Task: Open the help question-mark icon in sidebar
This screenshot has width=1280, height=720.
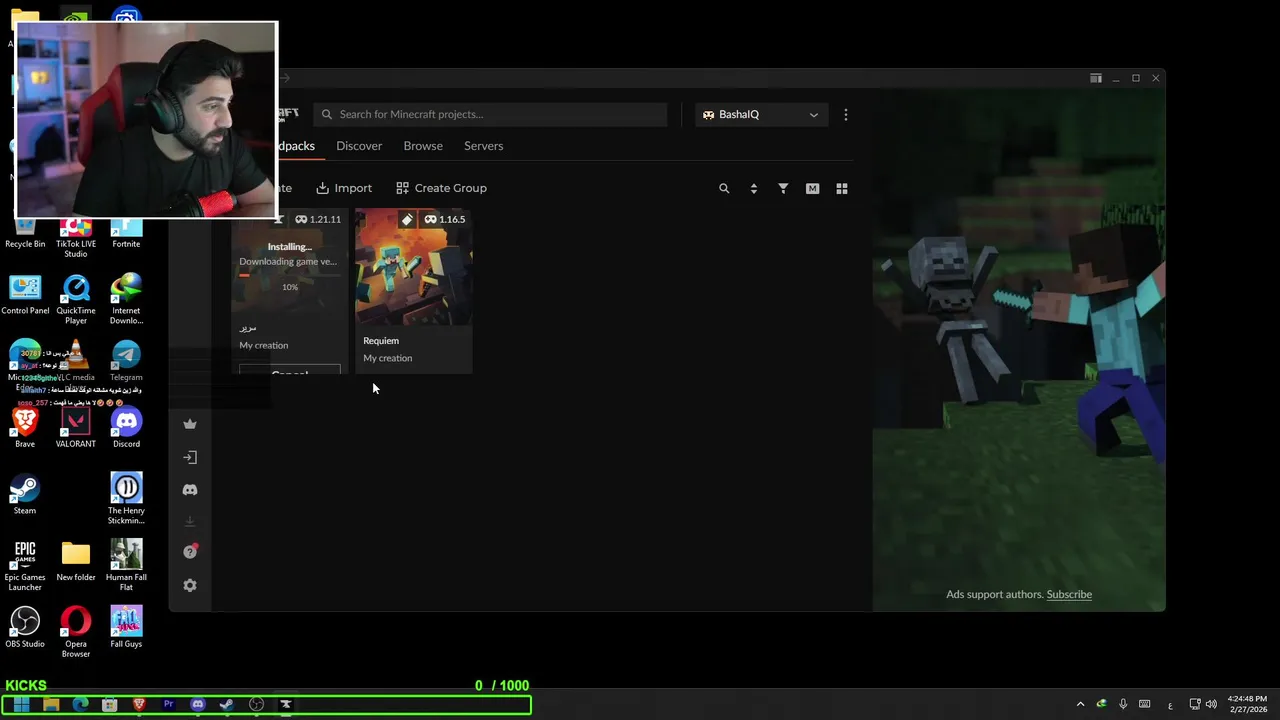Action: point(190,552)
